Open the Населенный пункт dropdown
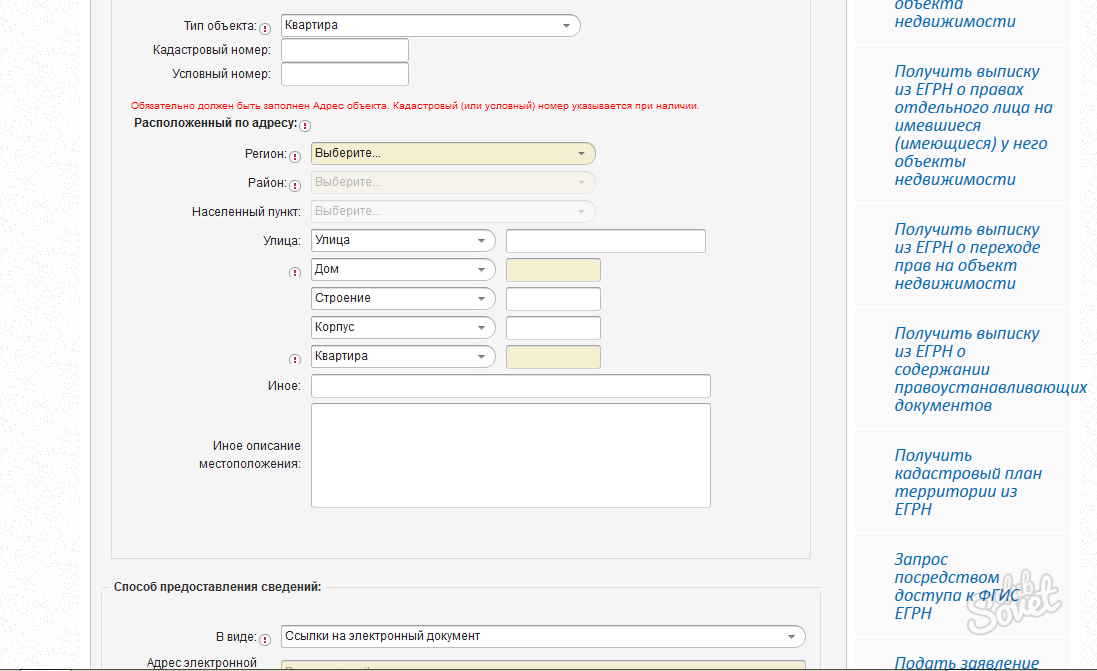The height and width of the screenshot is (671, 1097). 453,211
